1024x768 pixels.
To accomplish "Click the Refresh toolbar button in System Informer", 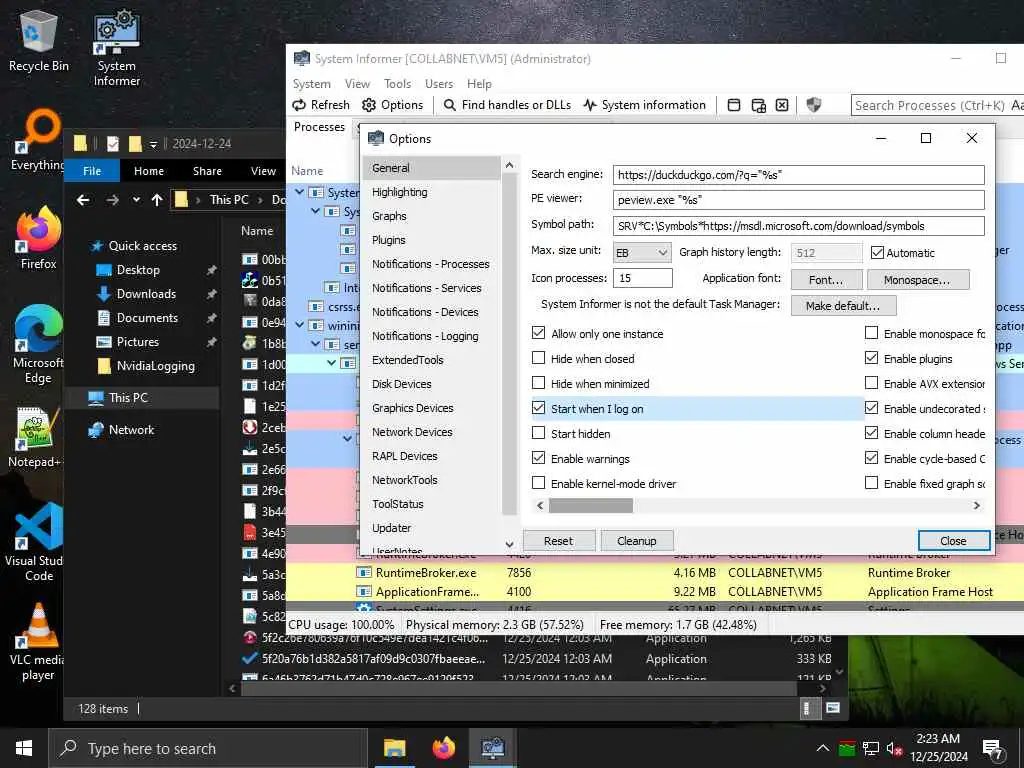I will [321, 105].
